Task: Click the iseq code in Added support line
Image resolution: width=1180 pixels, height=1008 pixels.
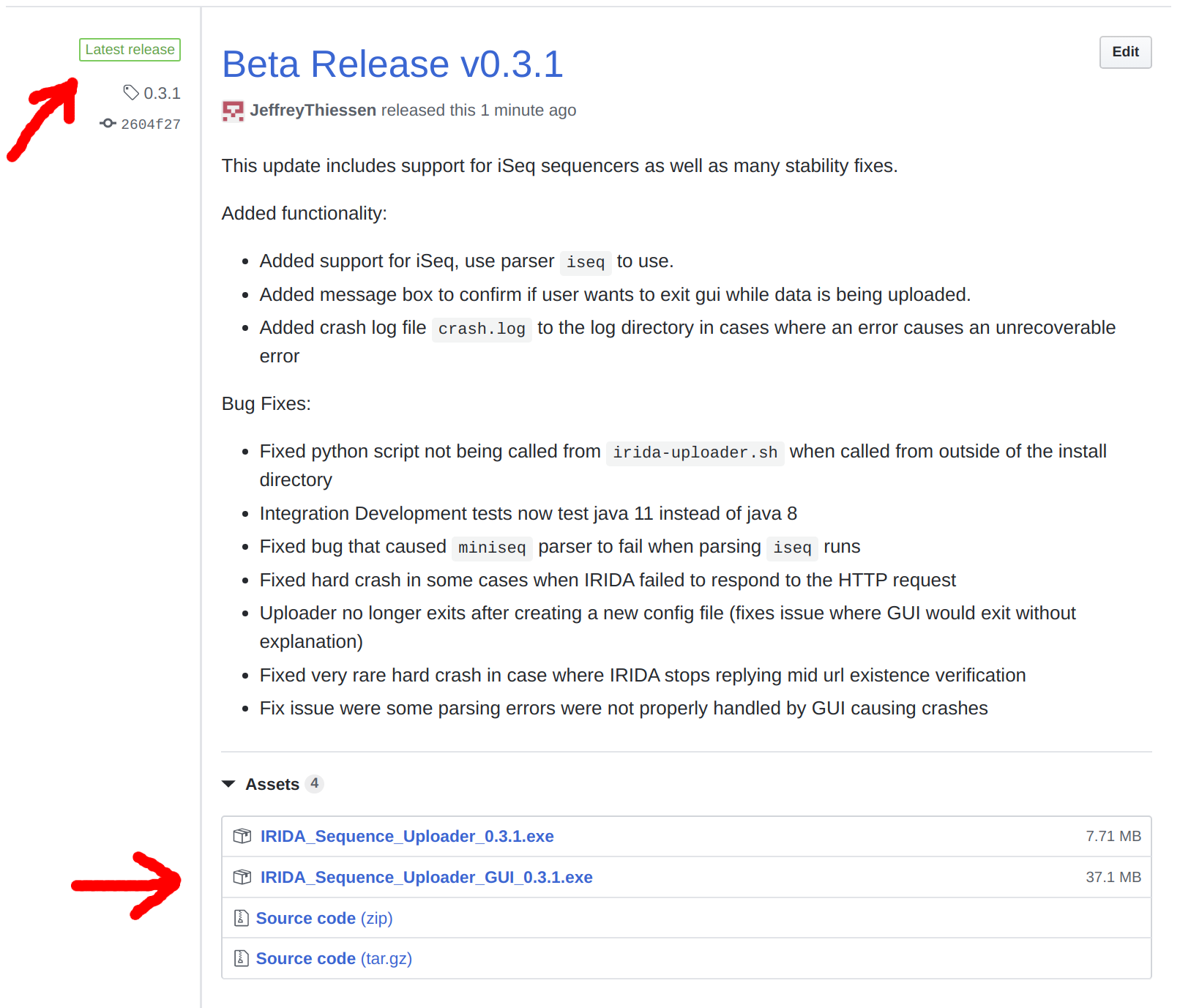Action: [x=586, y=262]
